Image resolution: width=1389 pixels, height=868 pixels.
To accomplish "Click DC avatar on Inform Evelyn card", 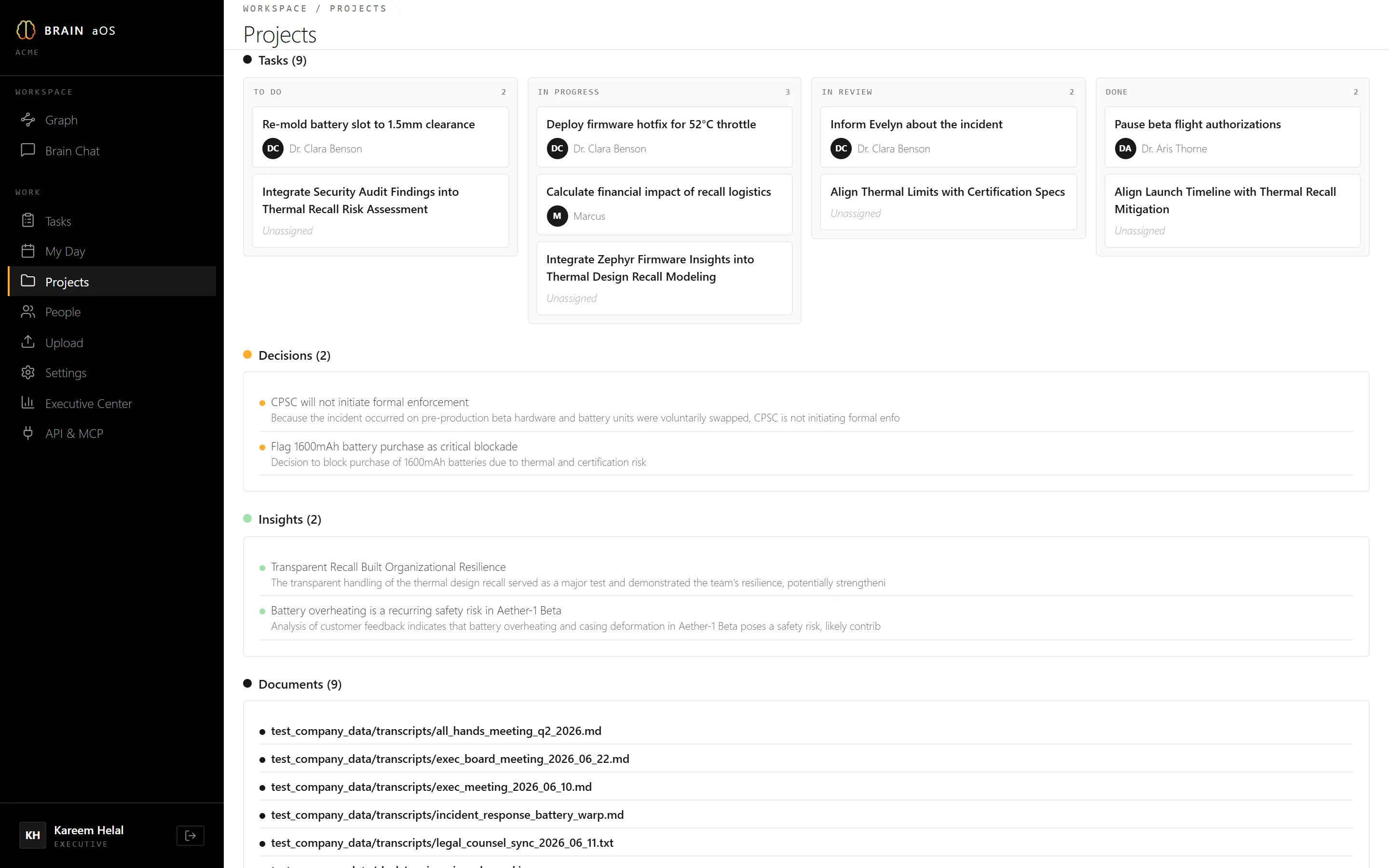I will point(841,148).
